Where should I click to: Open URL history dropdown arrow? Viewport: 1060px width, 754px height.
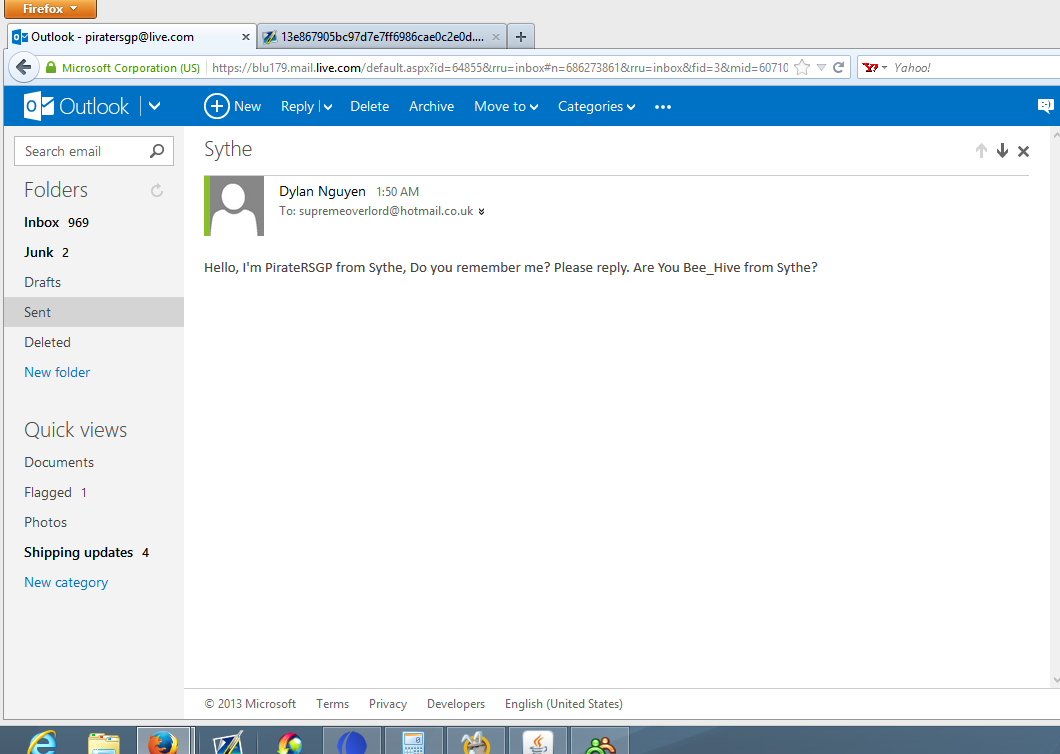tap(821, 68)
